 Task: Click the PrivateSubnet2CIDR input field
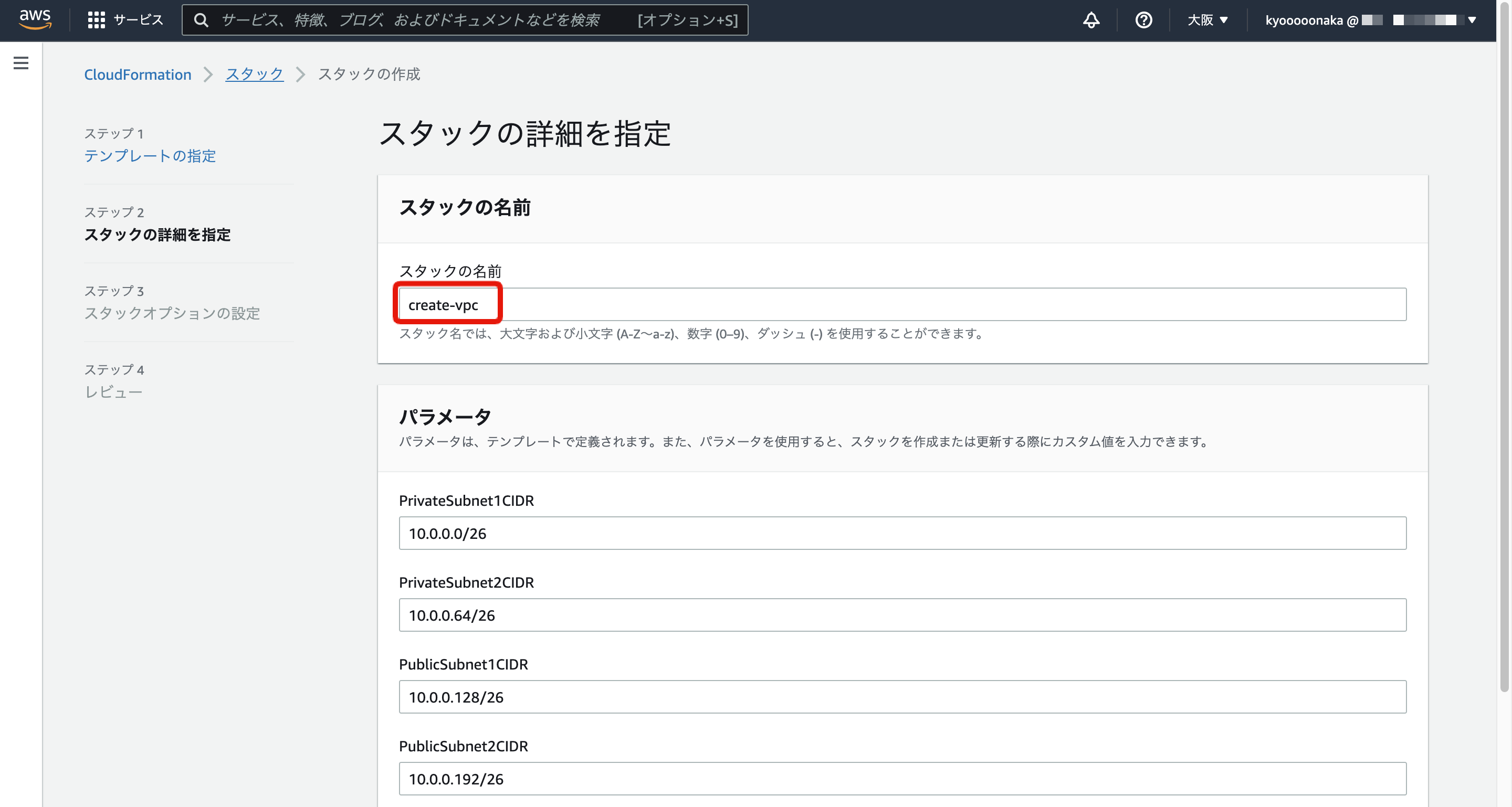[902, 615]
